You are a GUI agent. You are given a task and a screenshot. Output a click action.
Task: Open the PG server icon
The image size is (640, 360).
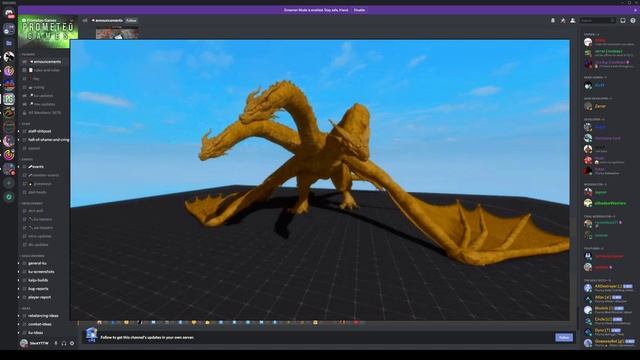[9, 99]
